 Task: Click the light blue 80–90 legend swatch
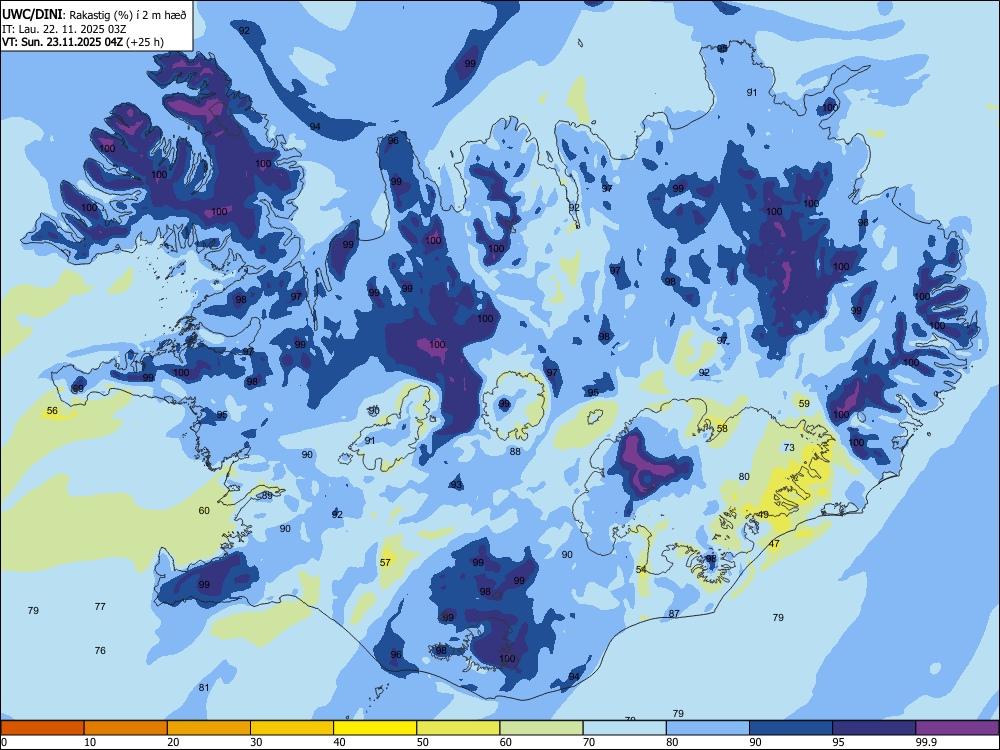coord(708,728)
